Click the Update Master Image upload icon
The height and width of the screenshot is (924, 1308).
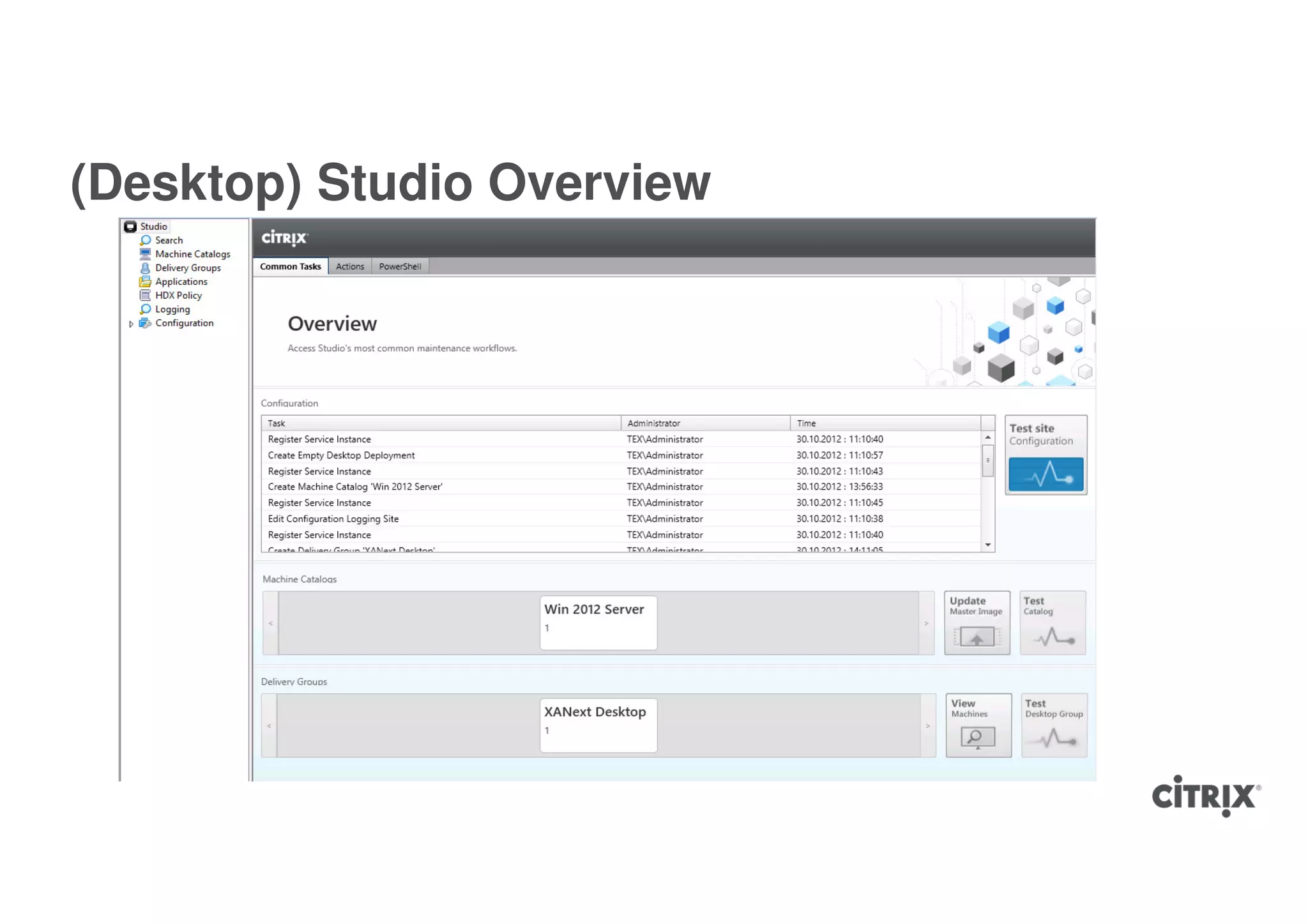coord(977,637)
